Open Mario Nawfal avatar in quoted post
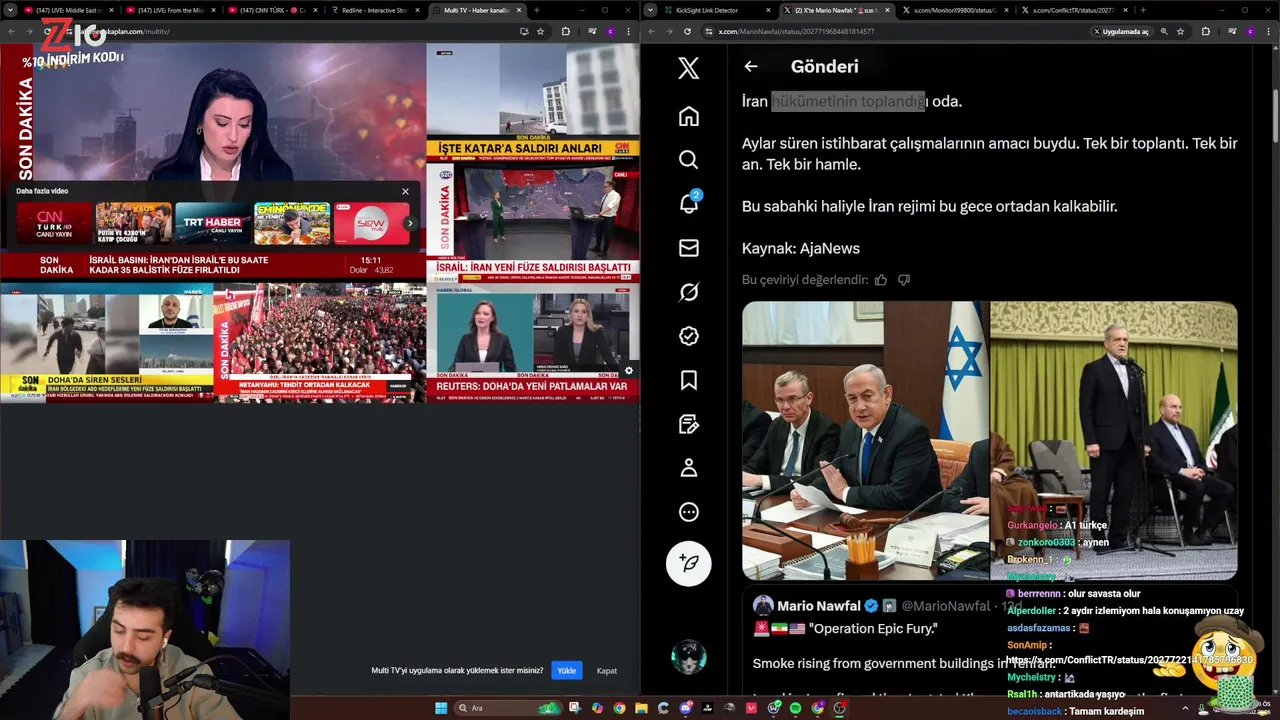 coord(763,606)
